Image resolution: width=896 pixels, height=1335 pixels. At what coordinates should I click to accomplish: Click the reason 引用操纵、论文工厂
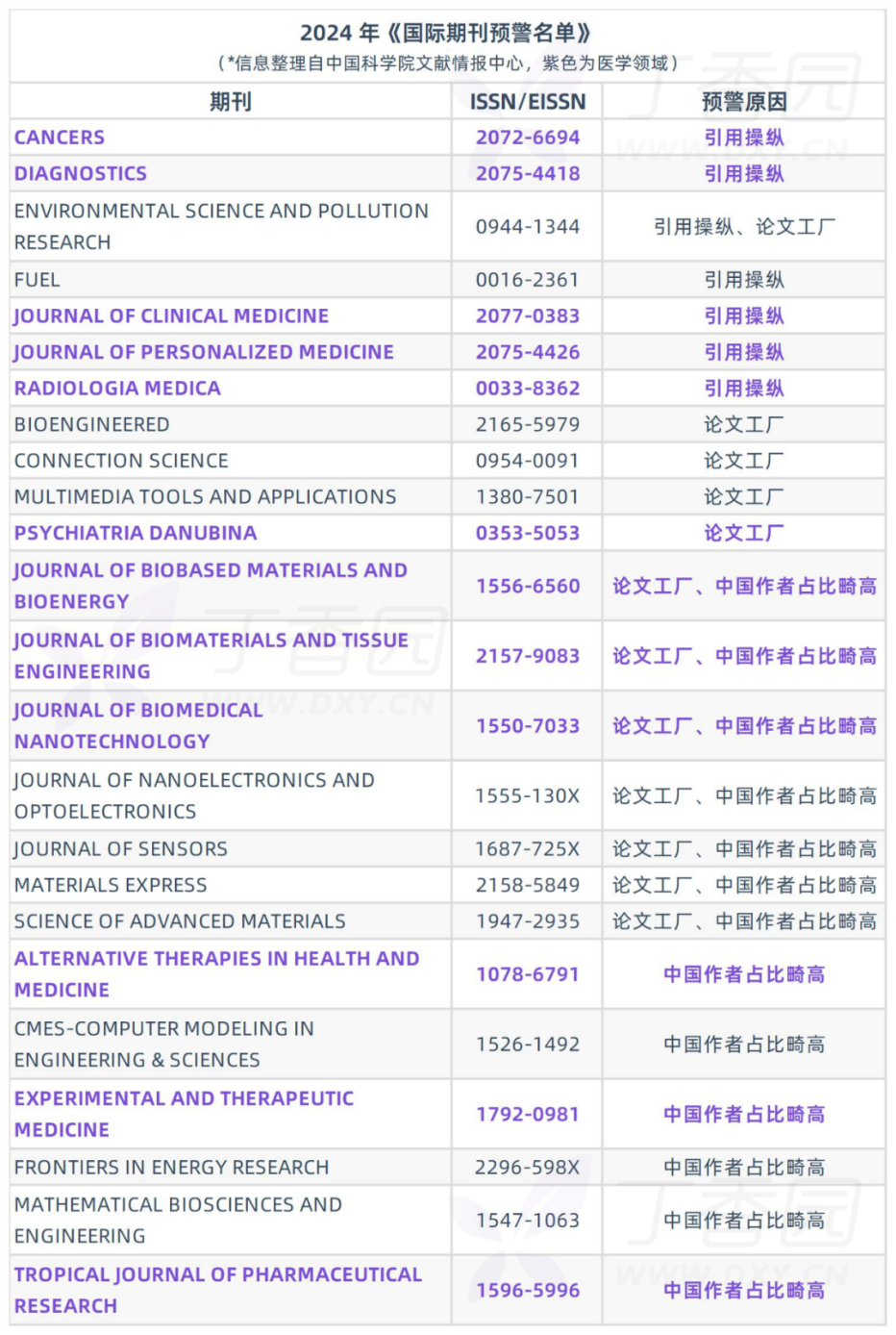[x=744, y=227]
